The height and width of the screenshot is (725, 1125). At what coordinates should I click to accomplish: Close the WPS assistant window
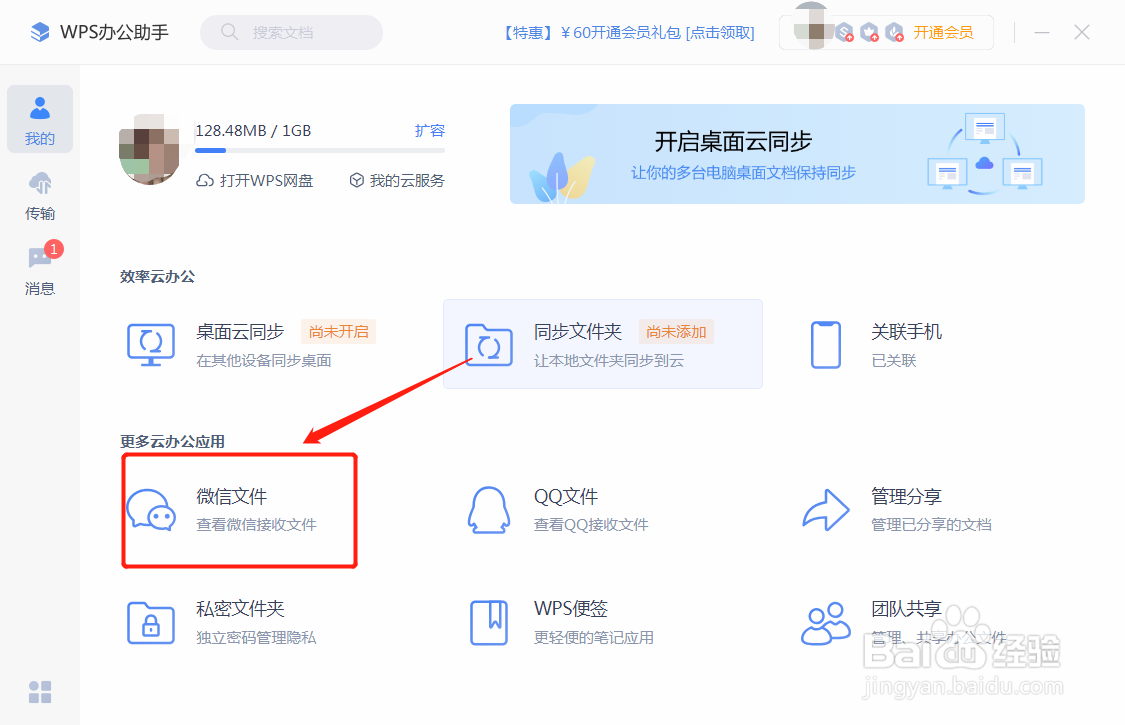point(1082,32)
